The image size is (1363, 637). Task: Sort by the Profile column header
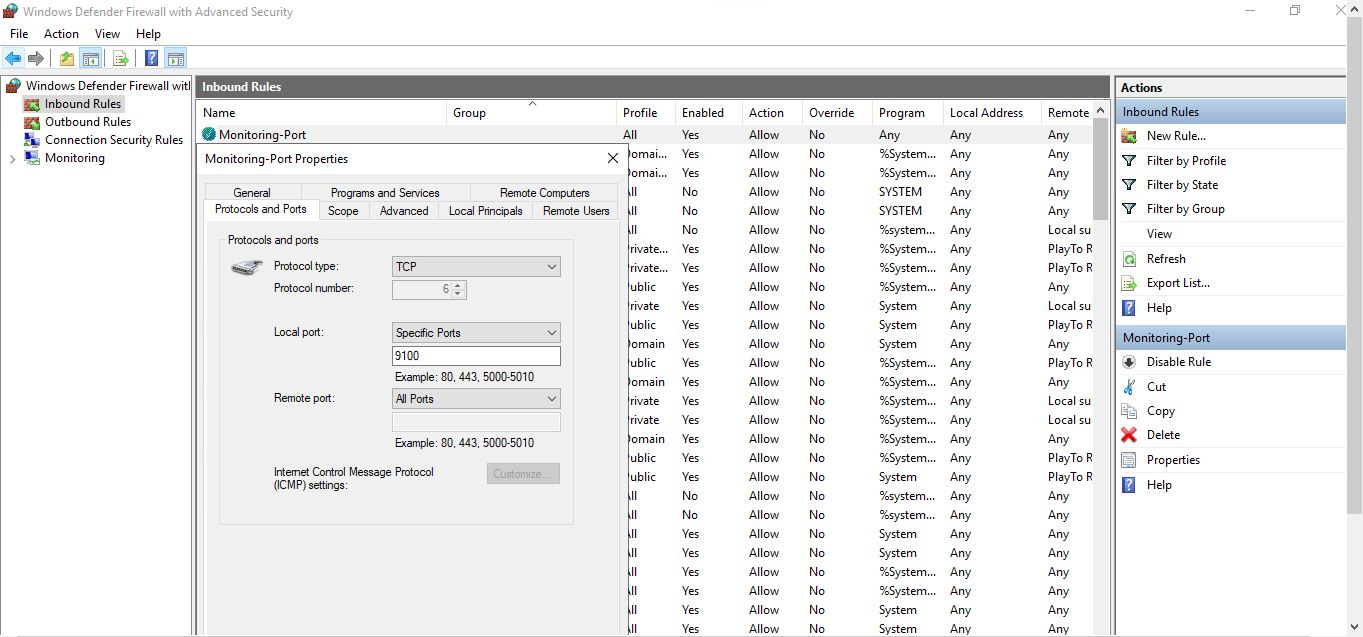pyautogui.click(x=645, y=113)
